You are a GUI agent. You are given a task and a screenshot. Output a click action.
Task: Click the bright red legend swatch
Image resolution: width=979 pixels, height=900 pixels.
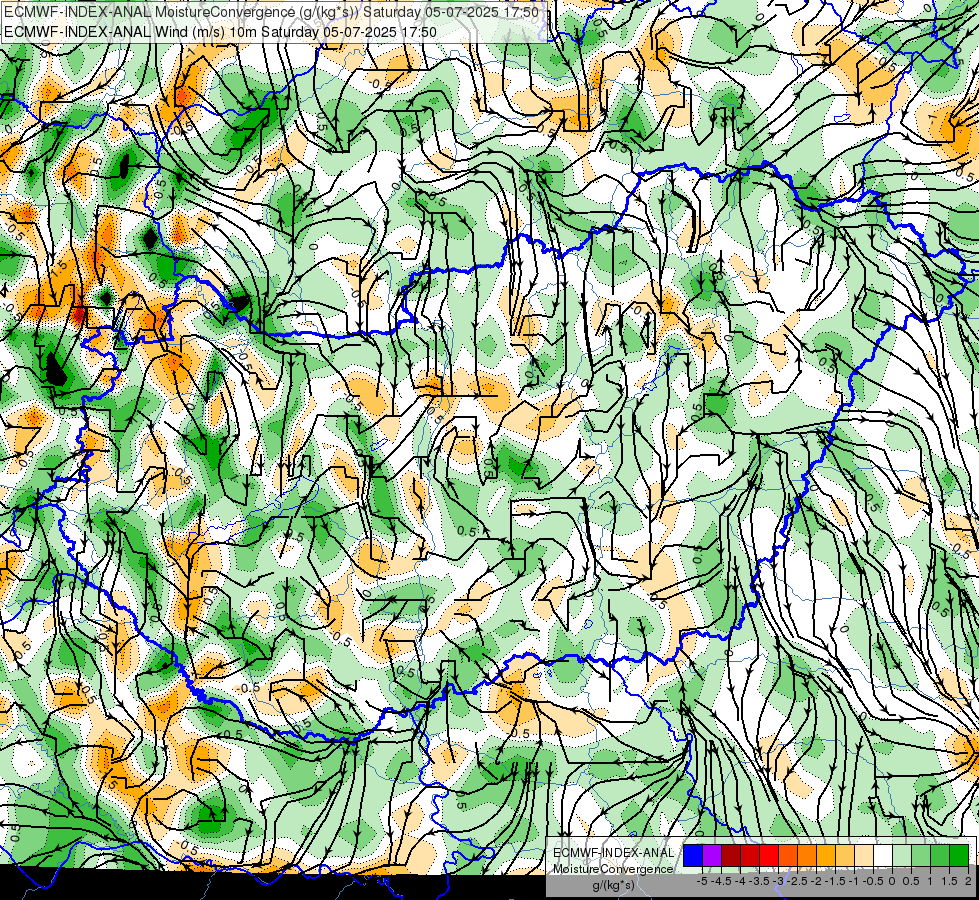(769, 856)
